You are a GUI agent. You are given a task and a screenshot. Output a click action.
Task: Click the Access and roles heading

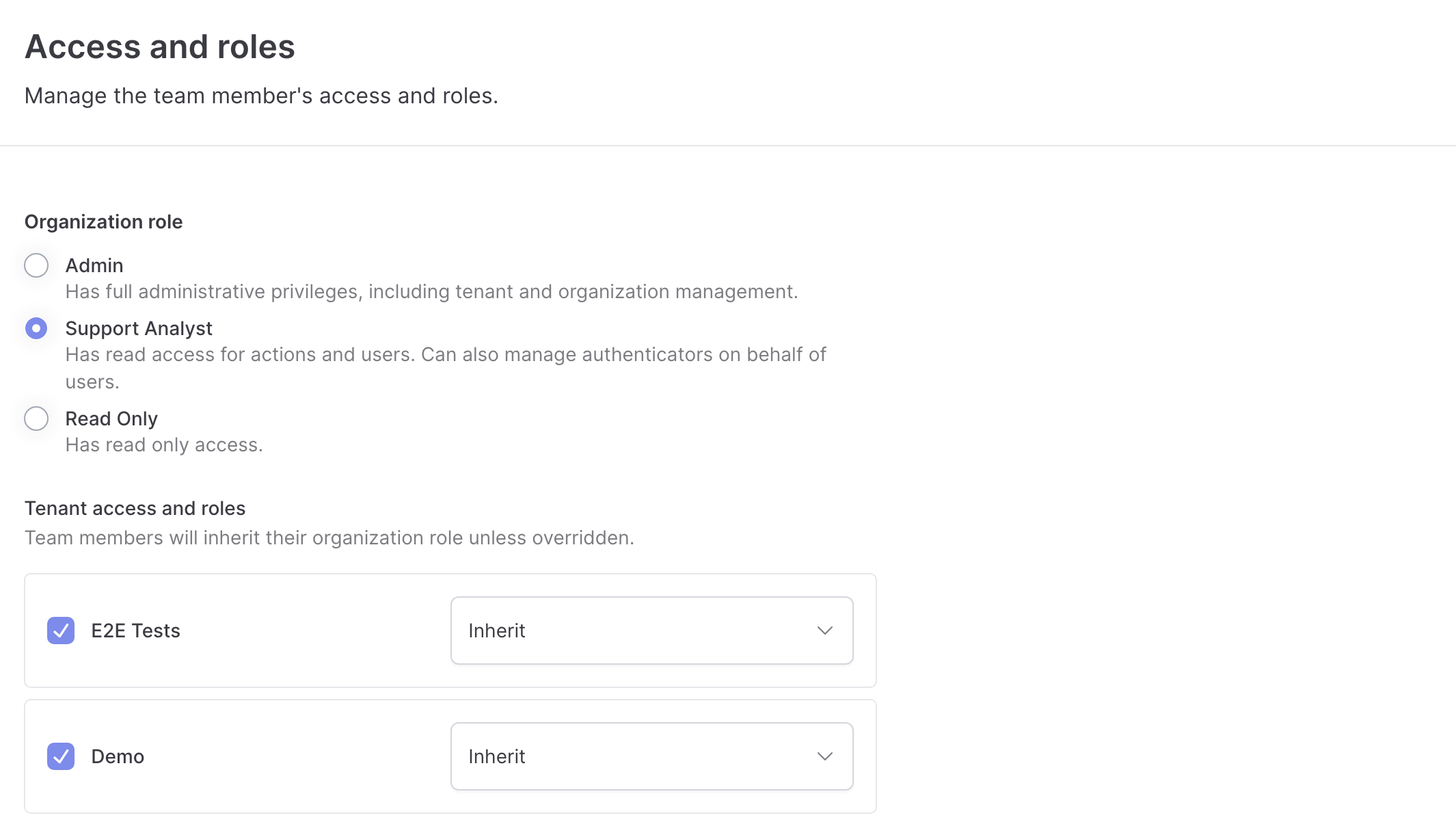point(160,47)
